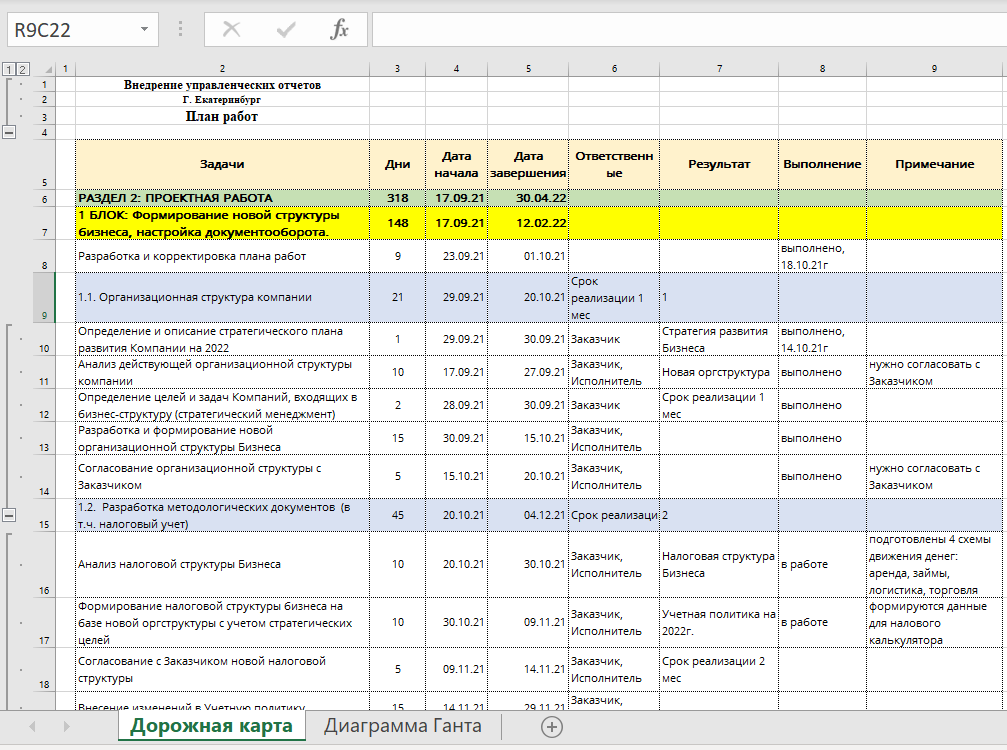The width and height of the screenshot is (1007, 750).
Task: Select the Стратегия развития Бизнеса cell
Action: coord(719,339)
